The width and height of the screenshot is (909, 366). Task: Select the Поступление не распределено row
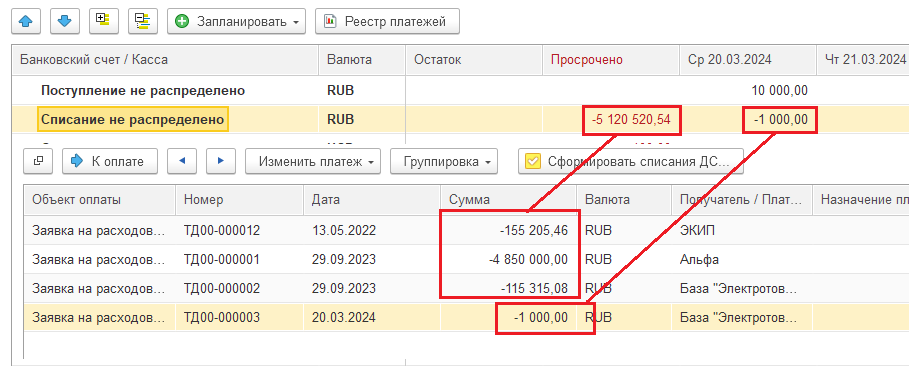[460, 90]
